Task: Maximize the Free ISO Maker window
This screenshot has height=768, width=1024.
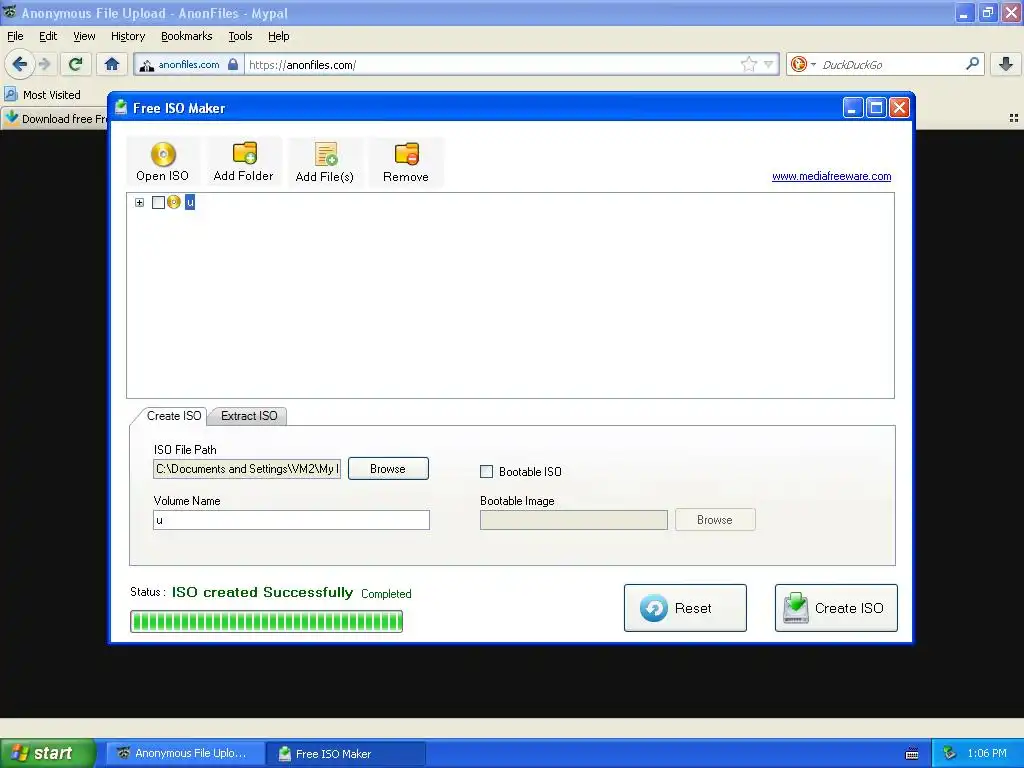Action: point(876,108)
